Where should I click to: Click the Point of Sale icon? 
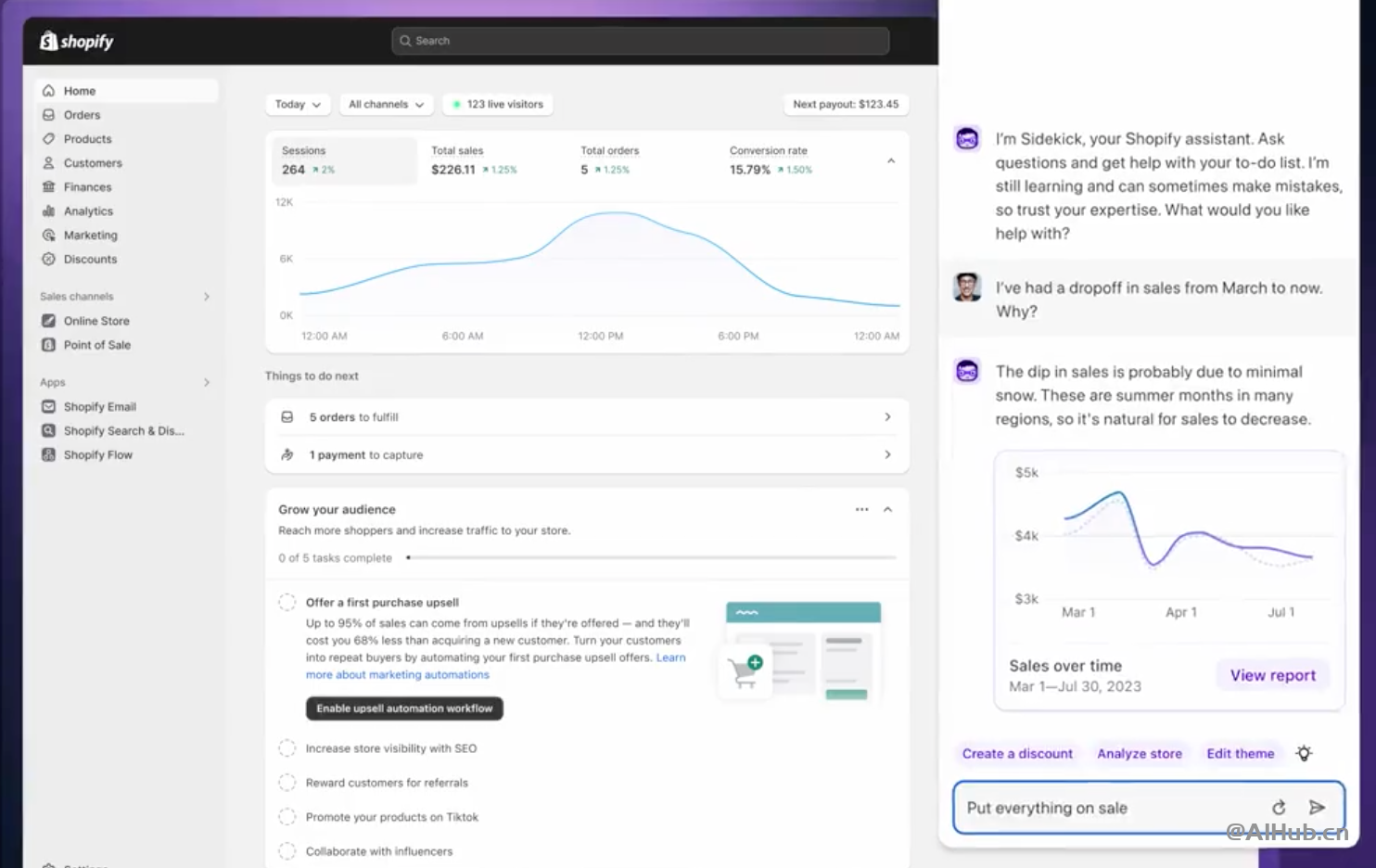point(48,345)
